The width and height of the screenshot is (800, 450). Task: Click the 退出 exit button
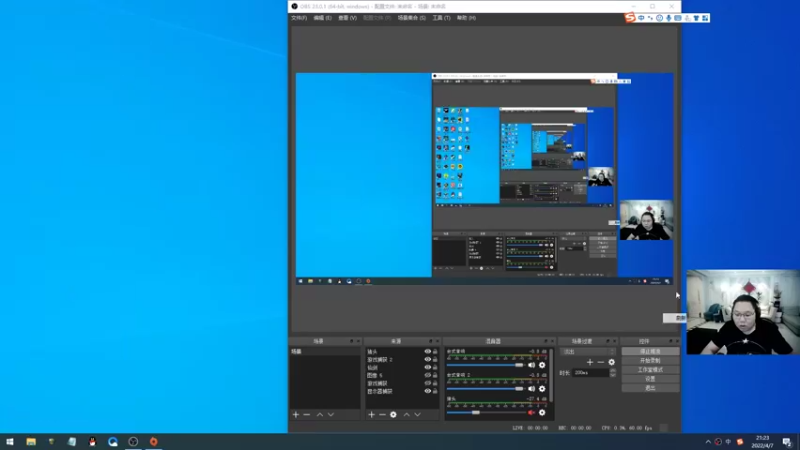(x=650, y=388)
